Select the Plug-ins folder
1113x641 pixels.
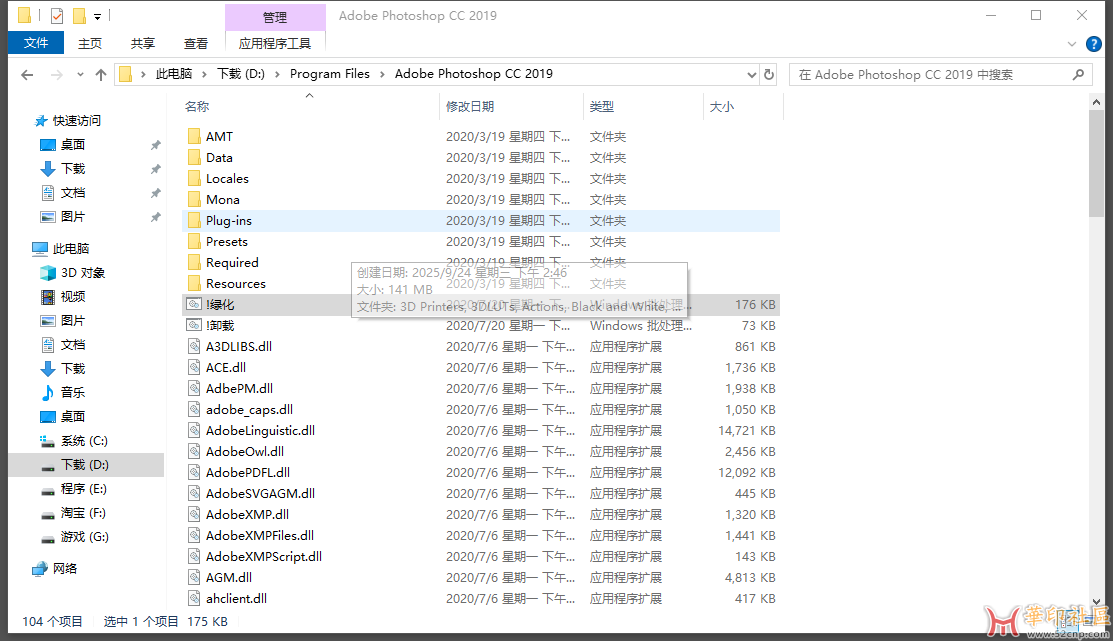pos(228,220)
